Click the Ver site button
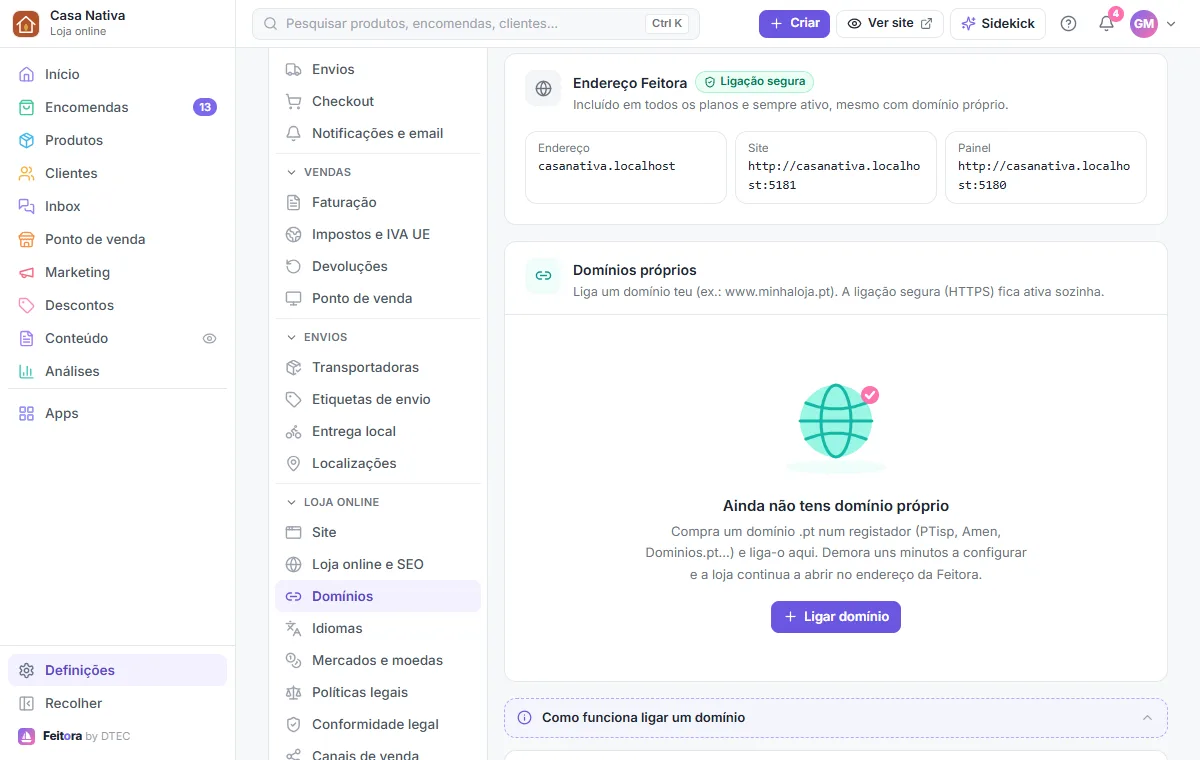 [x=890, y=23]
